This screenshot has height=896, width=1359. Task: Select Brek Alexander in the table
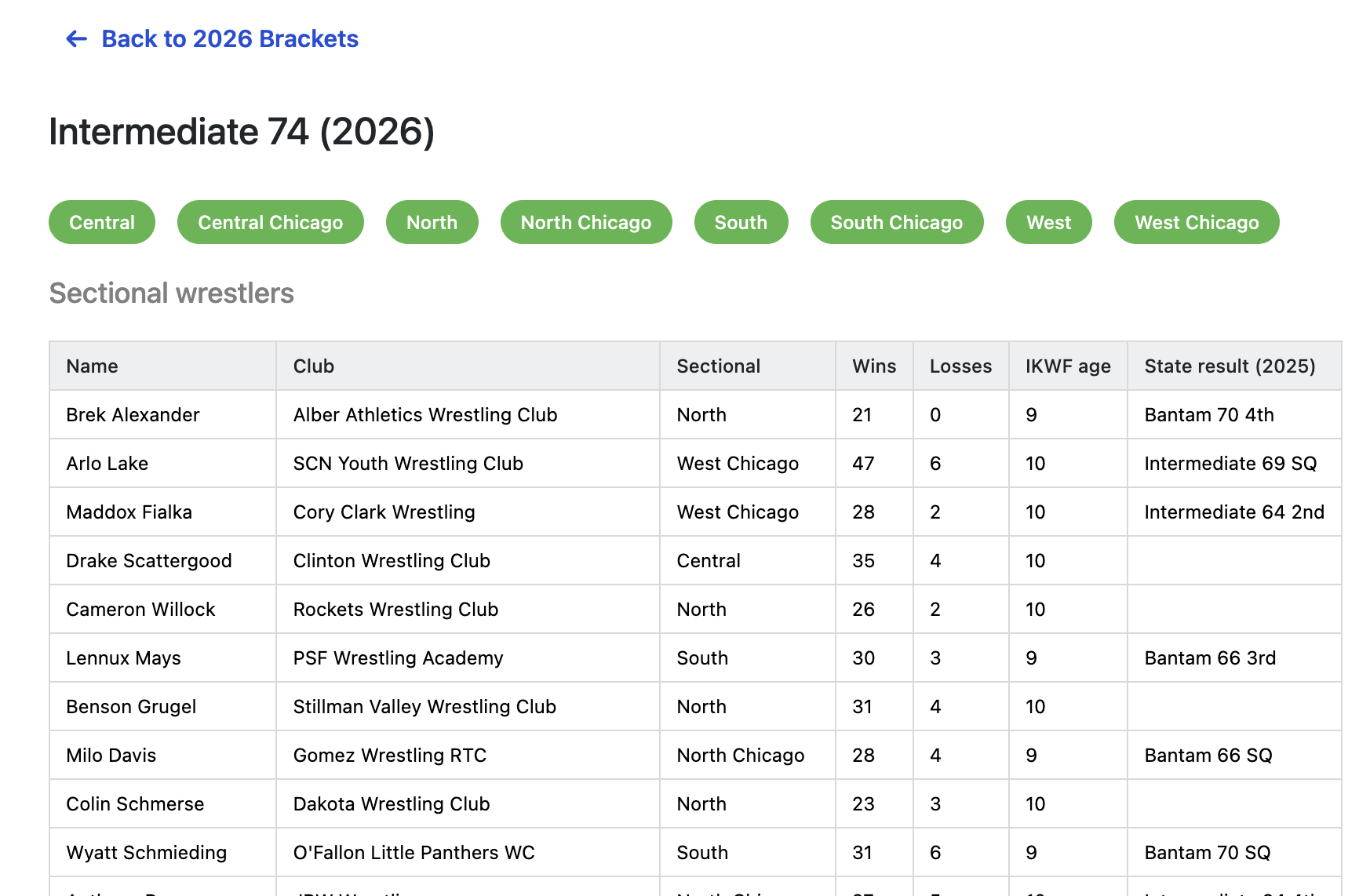pyautogui.click(x=133, y=415)
